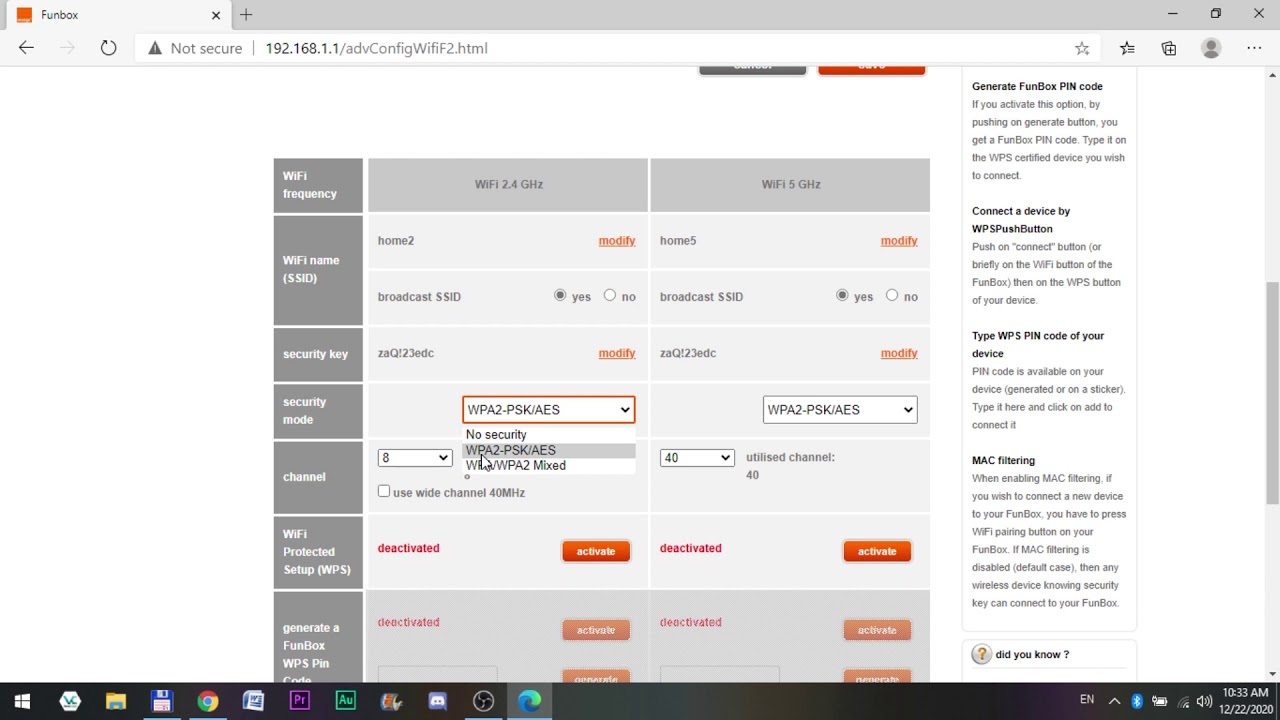This screenshot has width=1280, height=720.
Task: Reload the router page
Action: 108,48
